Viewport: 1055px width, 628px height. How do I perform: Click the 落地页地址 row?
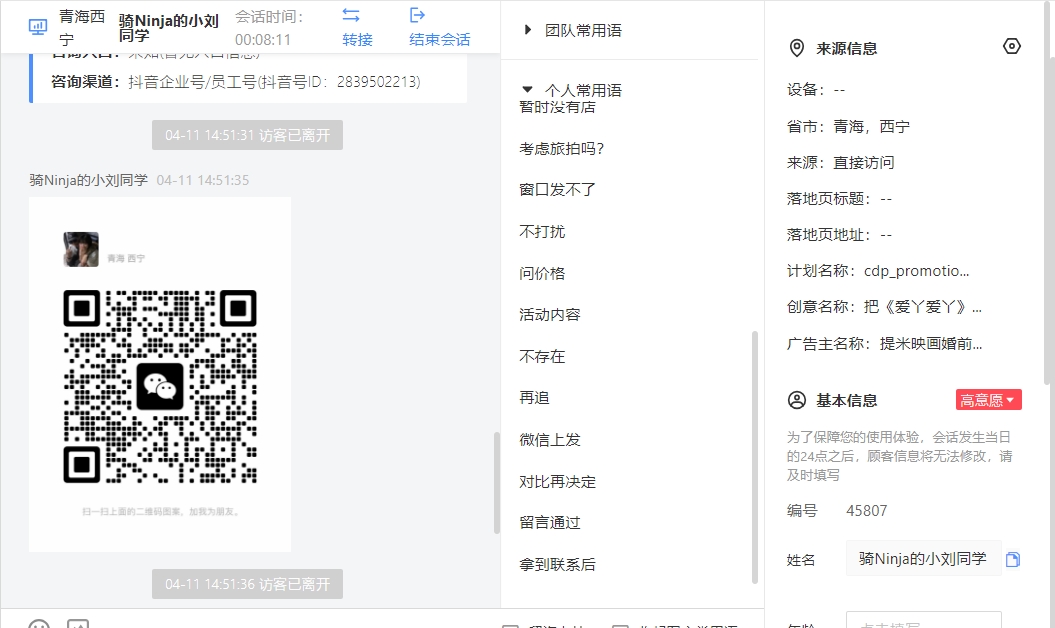pyautogui.click(x=839, y=235)
